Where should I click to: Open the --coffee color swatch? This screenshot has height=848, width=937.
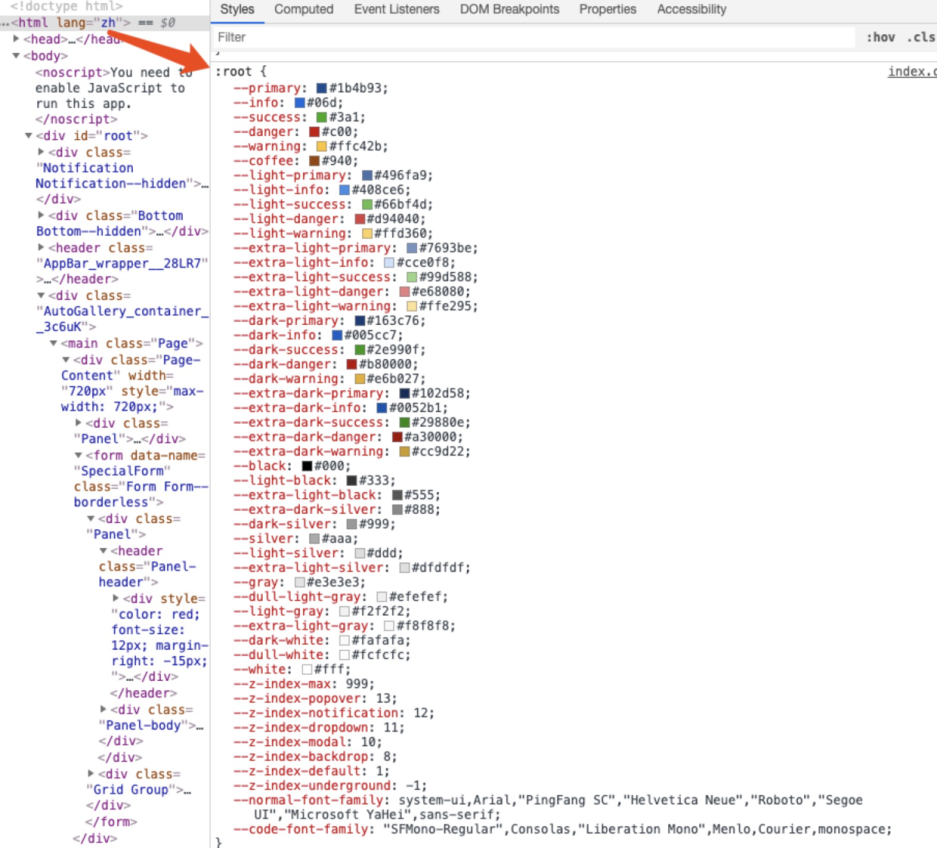315,161
